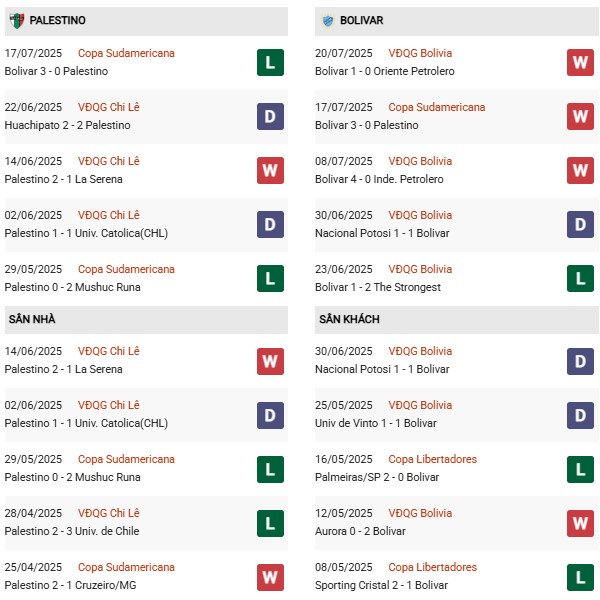Viewport: 600px width, 600px height.
Task: Click the L badge for Bolivar 1 - 2 The Strongest
Action: pyautogui.click(x=580, y=278)
